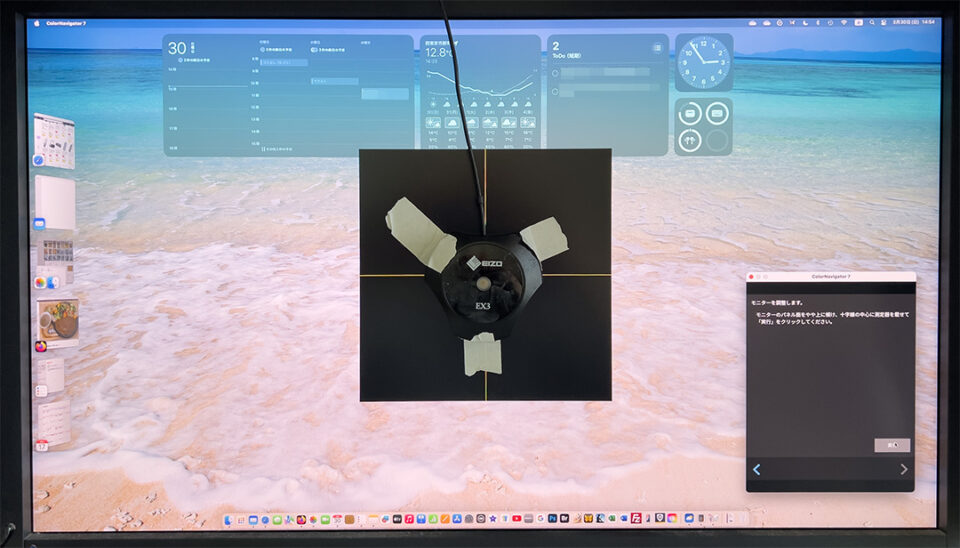This screenshot has height=548, width=960.
Task: Open the weather widget showing 12.8°
Action: tap(480, 95)
